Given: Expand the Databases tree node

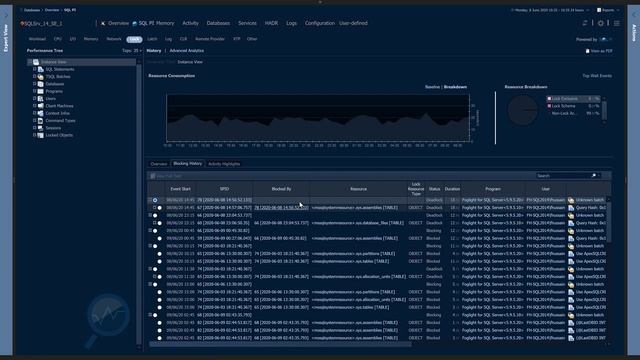Looking at the screenshot, I should coord(34,84).
